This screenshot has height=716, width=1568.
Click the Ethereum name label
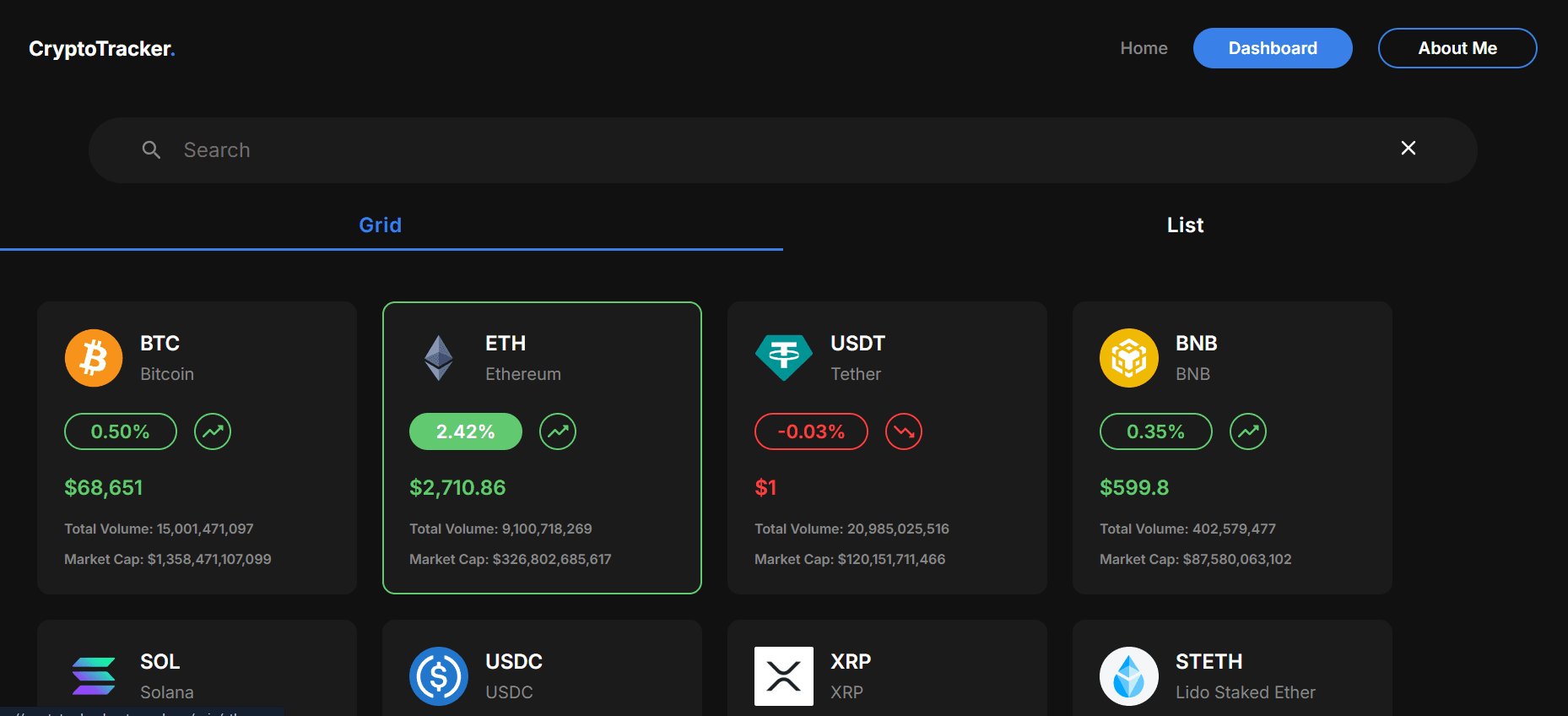[523, 374]
